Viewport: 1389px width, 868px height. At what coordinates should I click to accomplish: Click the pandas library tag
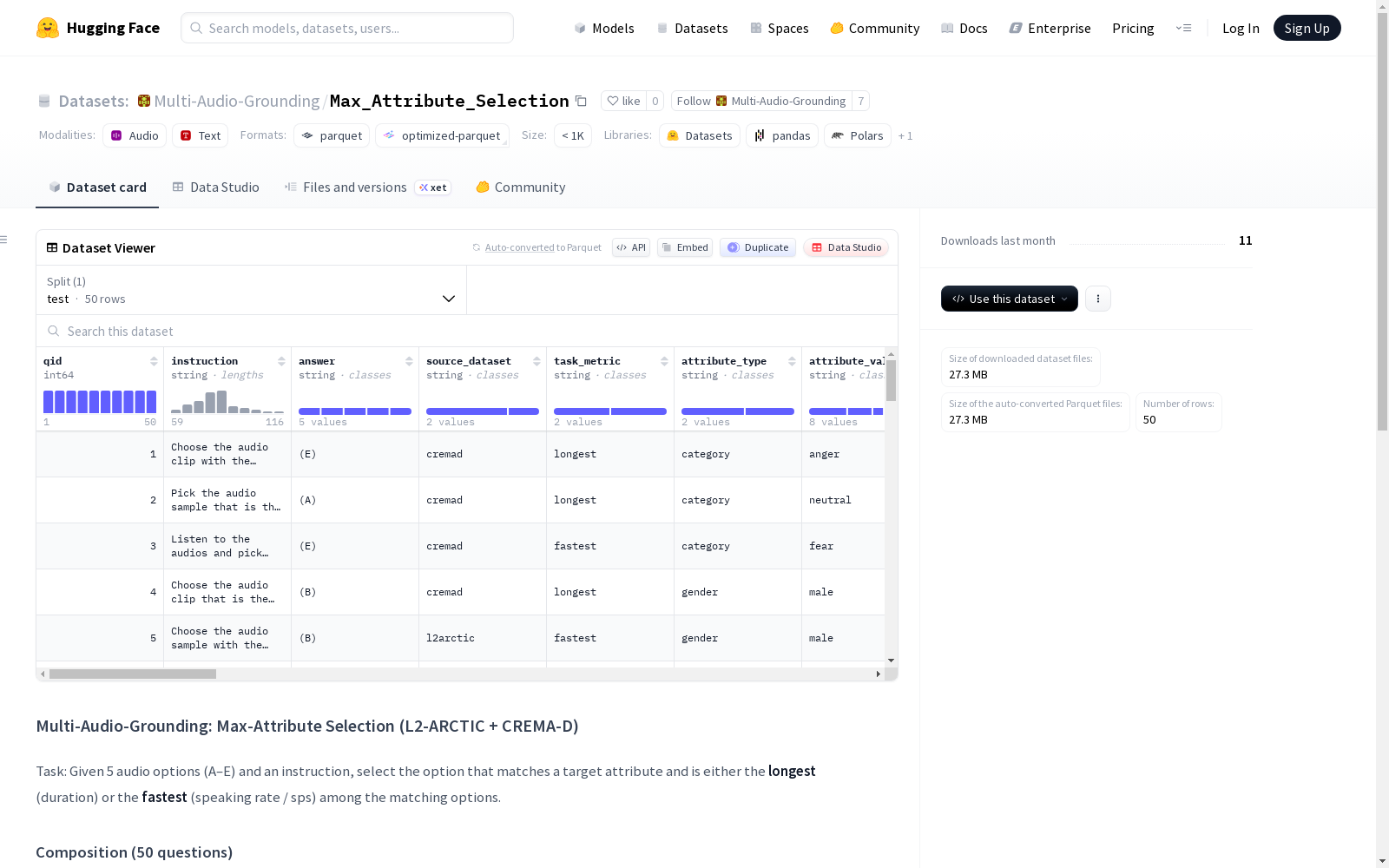(782, 135)
